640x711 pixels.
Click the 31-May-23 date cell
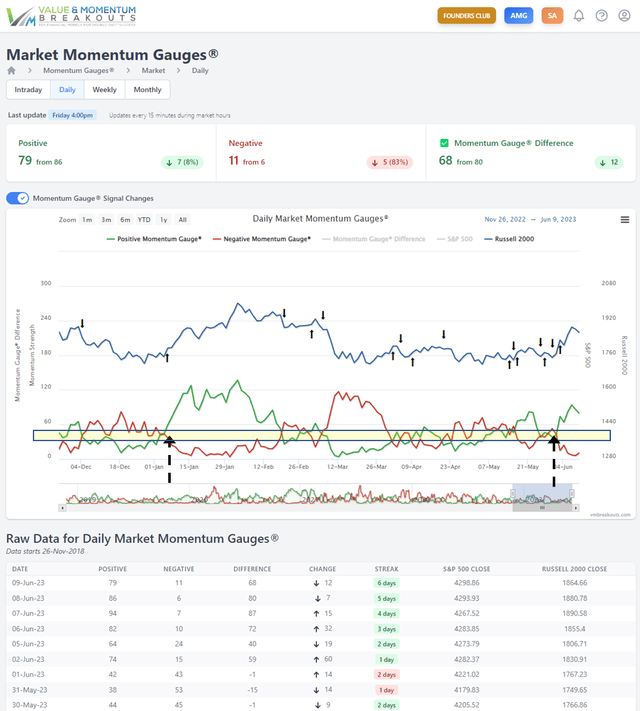tap(28, 690)
